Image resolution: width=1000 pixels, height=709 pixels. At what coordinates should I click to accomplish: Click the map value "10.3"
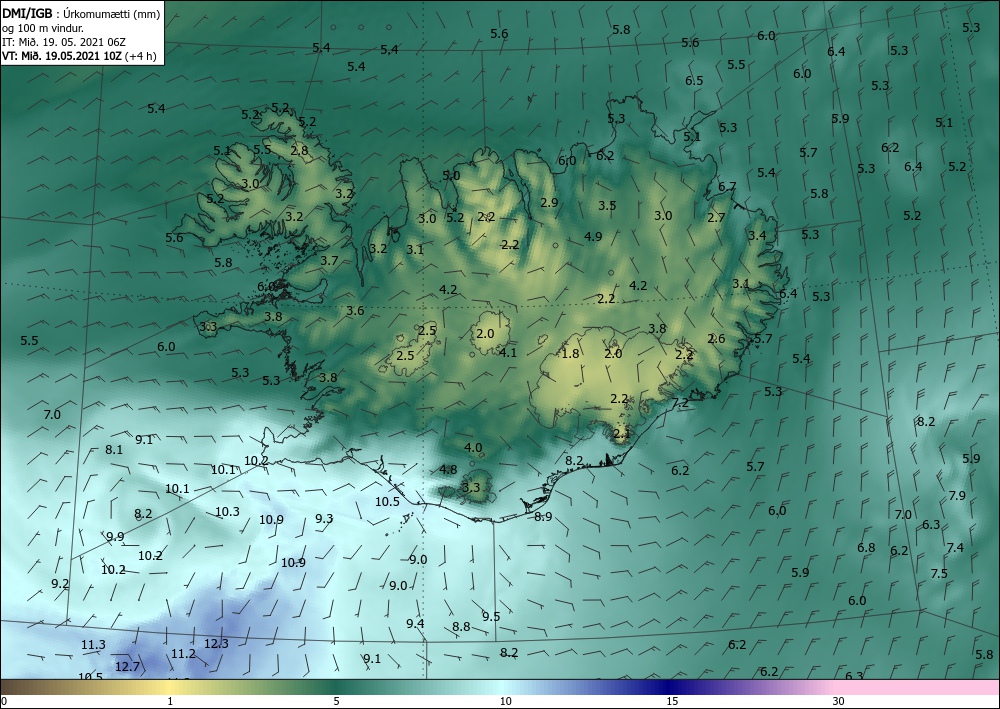pyautogui.click(x=227, y=512)
